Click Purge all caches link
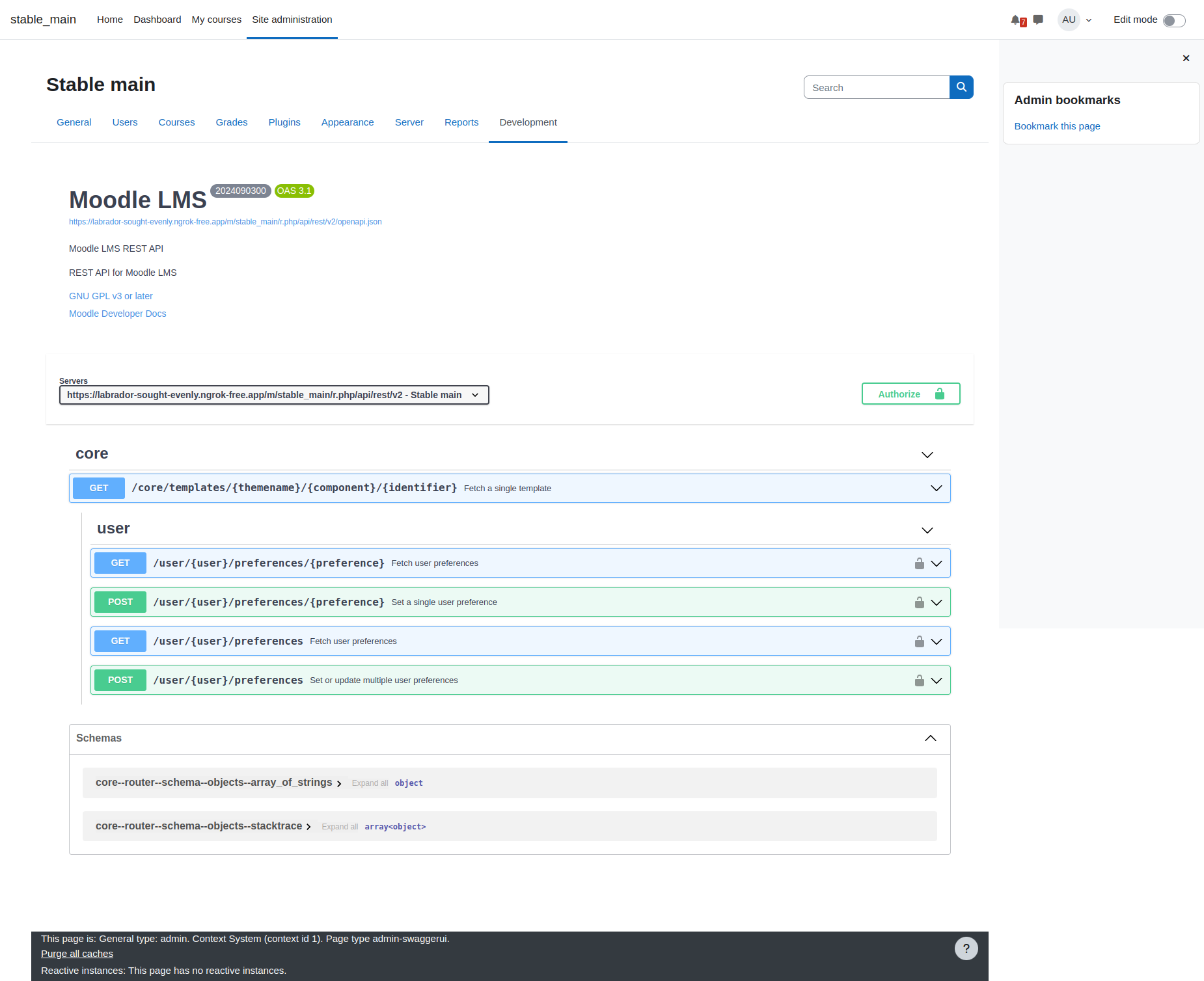The width and height of the screenshot is (1204, 981). point(77,954)
